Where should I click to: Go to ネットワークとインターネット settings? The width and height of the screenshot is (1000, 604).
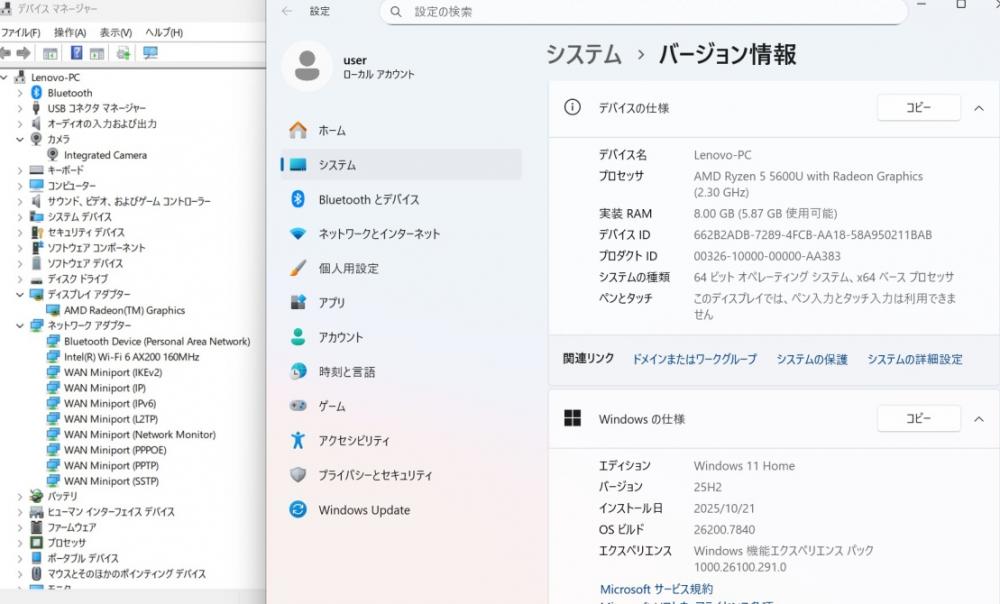379,234
